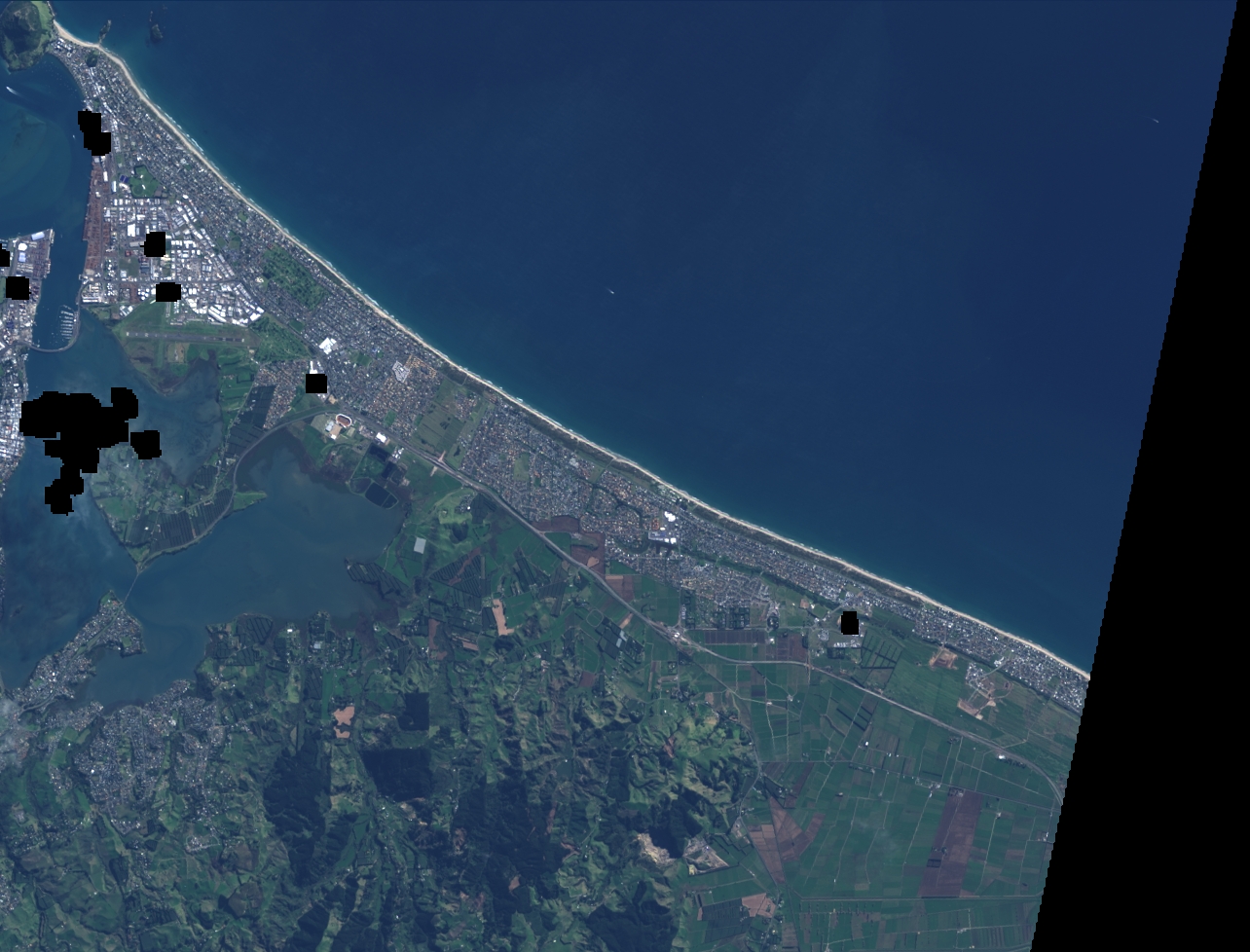Select the large brown rectangular field in the farmland
1250x952 pixels.
tap(951, 842)
